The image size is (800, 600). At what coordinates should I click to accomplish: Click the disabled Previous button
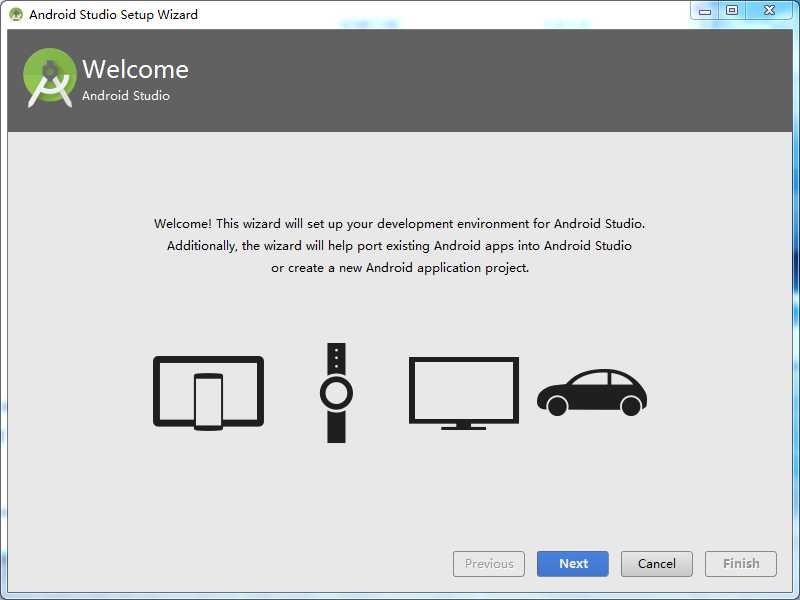(489, 563)
